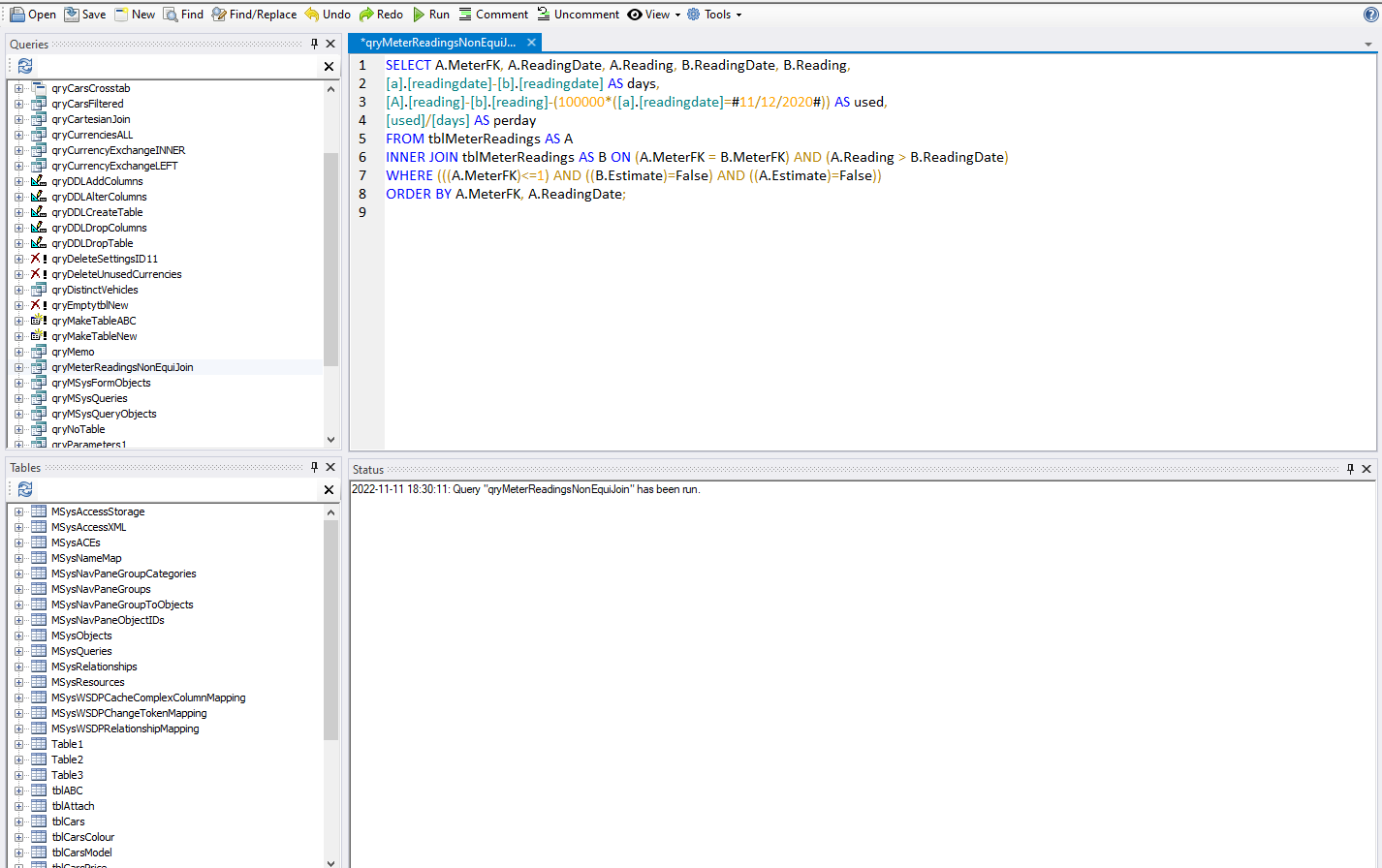Image resolution: width=1382 pixels, height=868 pixels.
Task: Select the qryMakeTableNew query
Action: (94, 336)
